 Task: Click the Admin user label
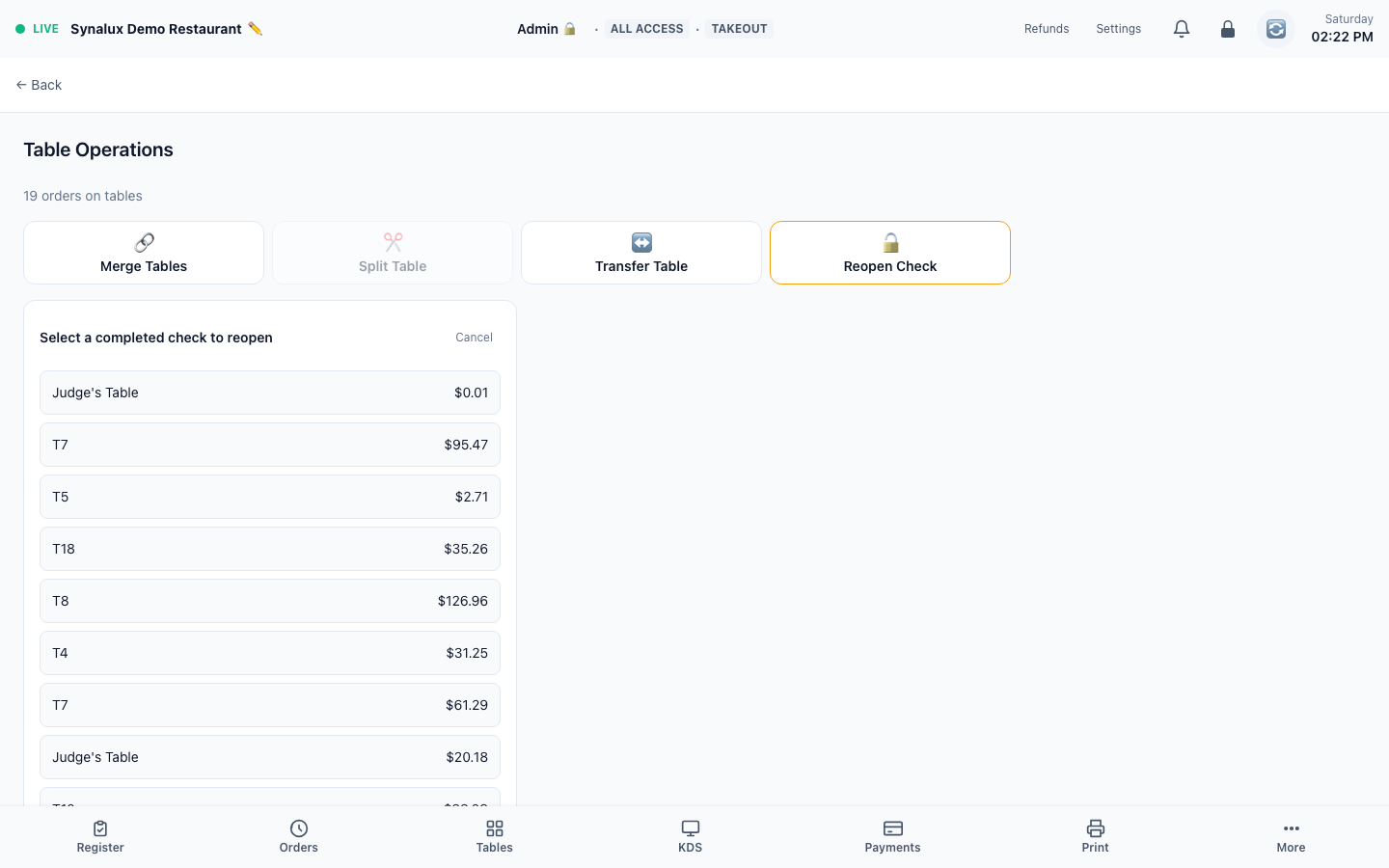(x=537, y=29)
